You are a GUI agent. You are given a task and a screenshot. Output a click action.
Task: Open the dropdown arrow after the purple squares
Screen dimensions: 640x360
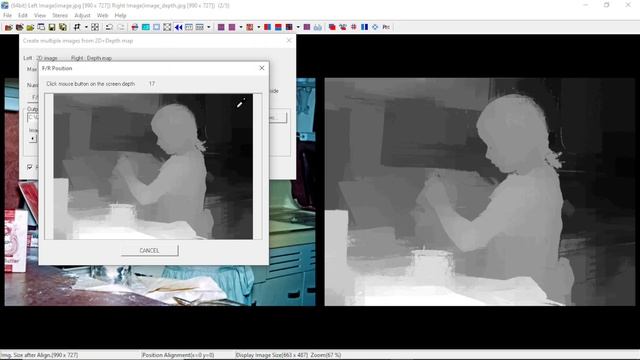(241, 27)
